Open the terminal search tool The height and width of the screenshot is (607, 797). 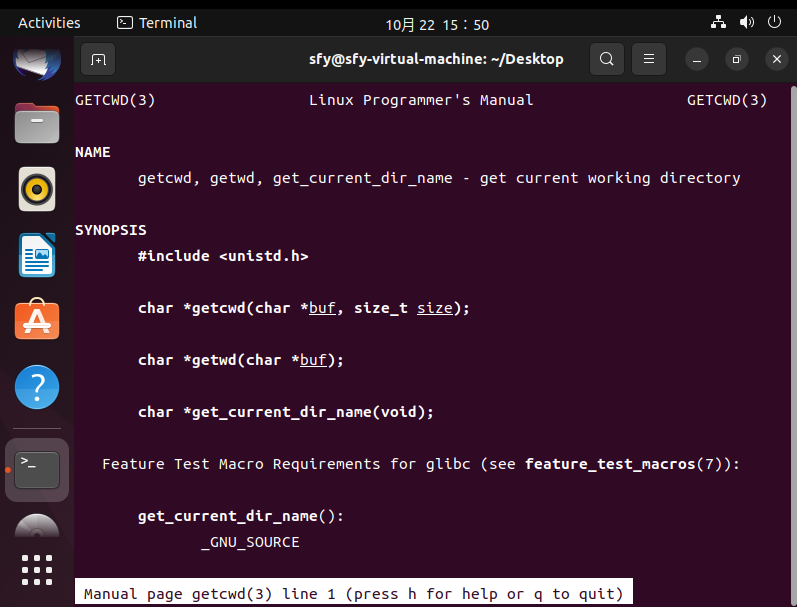pos(606,59)
